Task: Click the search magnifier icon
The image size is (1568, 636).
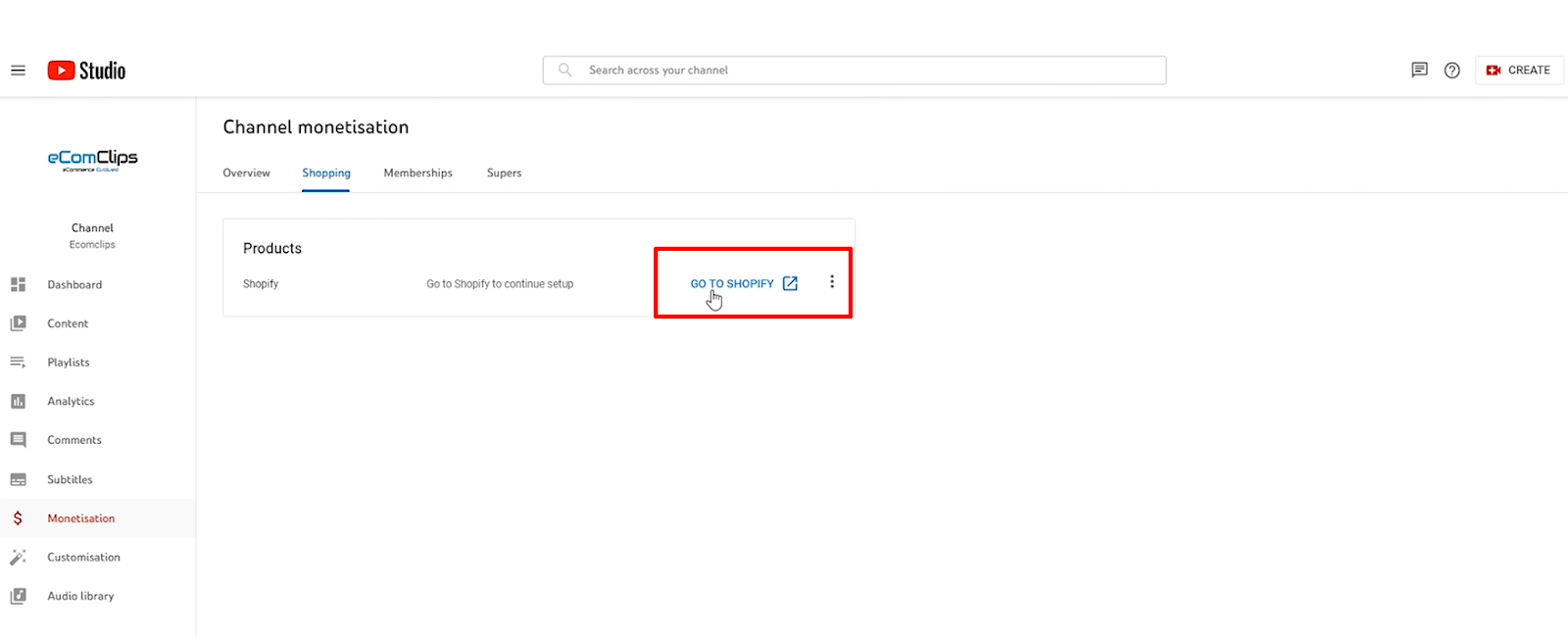Action: [x=565, y=70]
